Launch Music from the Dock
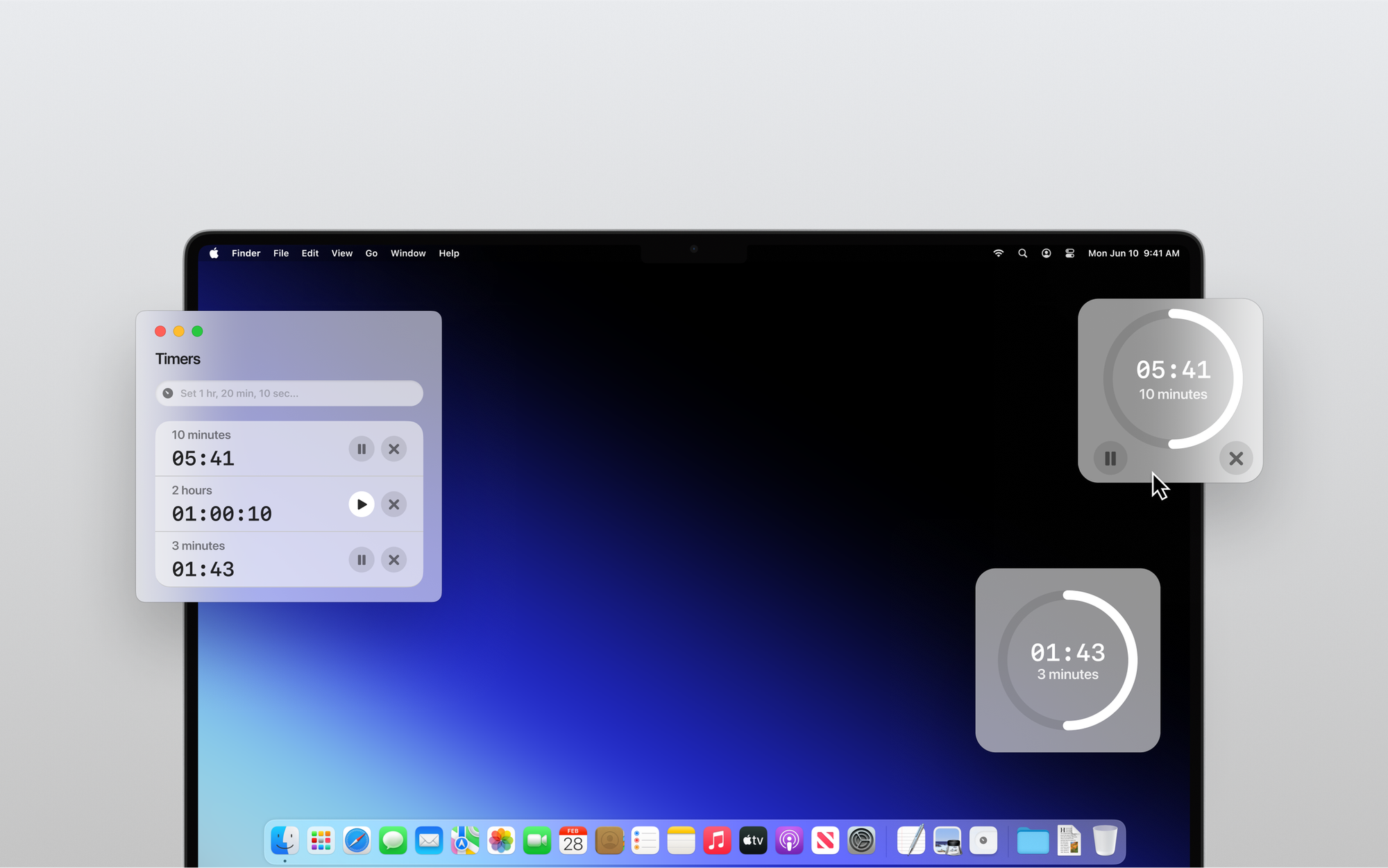This screenshot has width=1388, height=868. pos(717,841)
